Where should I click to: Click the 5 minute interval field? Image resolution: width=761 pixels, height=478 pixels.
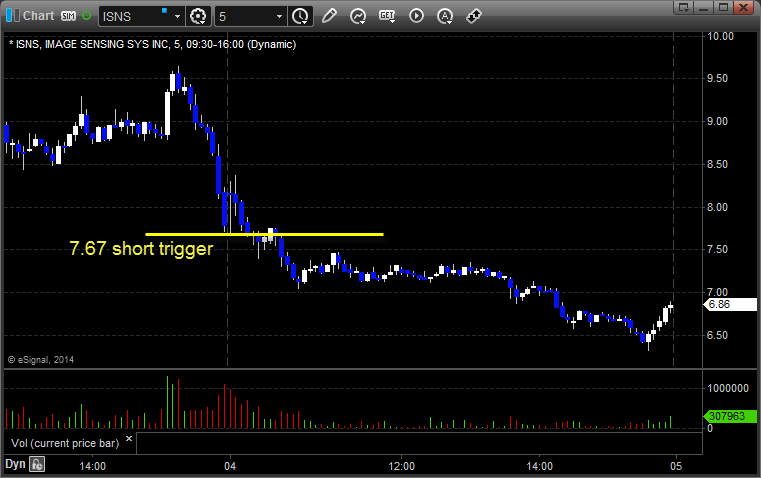tap(245, 16)
